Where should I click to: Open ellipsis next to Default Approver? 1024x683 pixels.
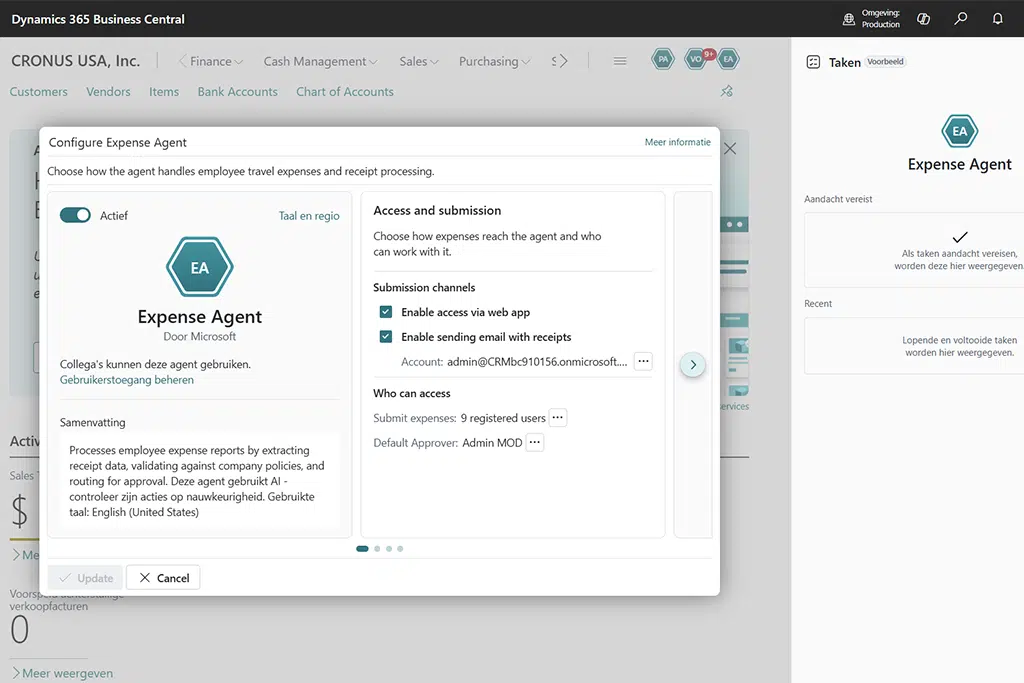pos(535,442)
